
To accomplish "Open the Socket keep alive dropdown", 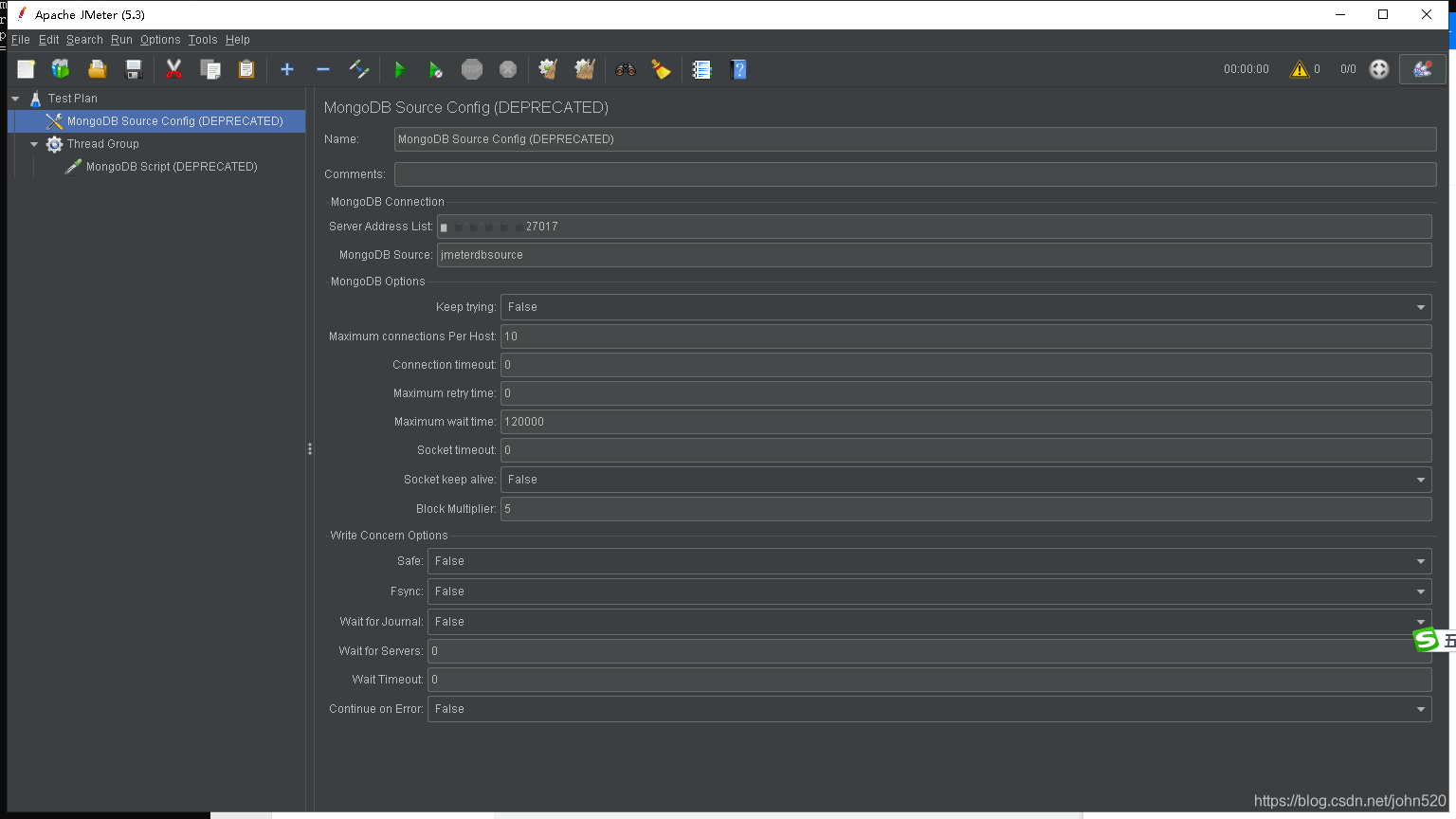I will (966, 480).
